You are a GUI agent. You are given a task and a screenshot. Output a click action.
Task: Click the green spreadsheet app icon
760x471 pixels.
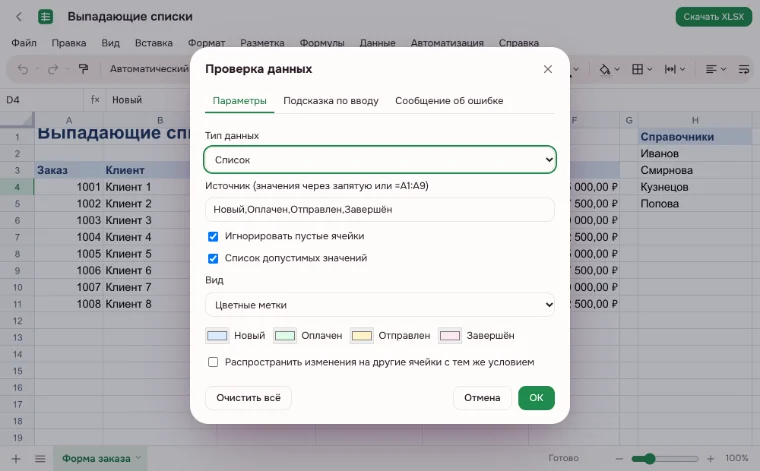pos(46,17)
